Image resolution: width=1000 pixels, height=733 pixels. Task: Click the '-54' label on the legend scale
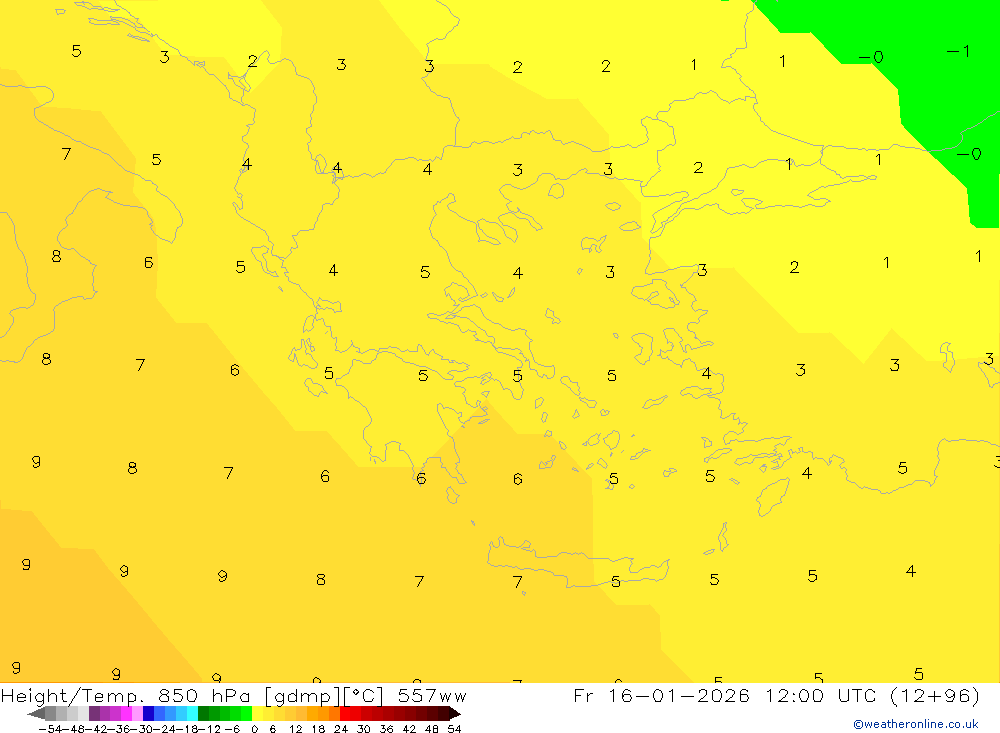[51, 729]
